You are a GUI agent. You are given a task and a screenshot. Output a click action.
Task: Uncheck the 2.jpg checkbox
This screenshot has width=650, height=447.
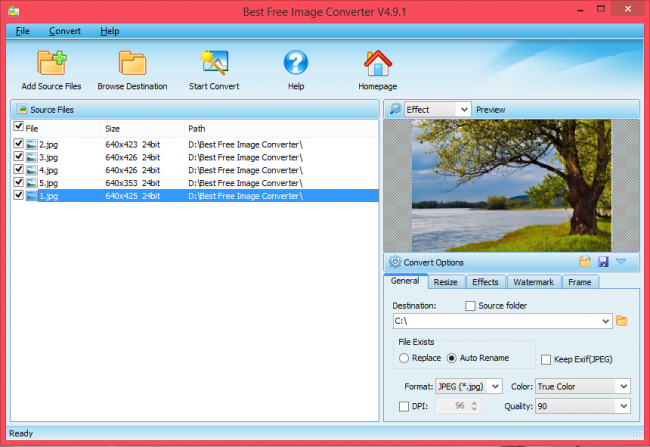pyautogui.click(x=18, y=143)
